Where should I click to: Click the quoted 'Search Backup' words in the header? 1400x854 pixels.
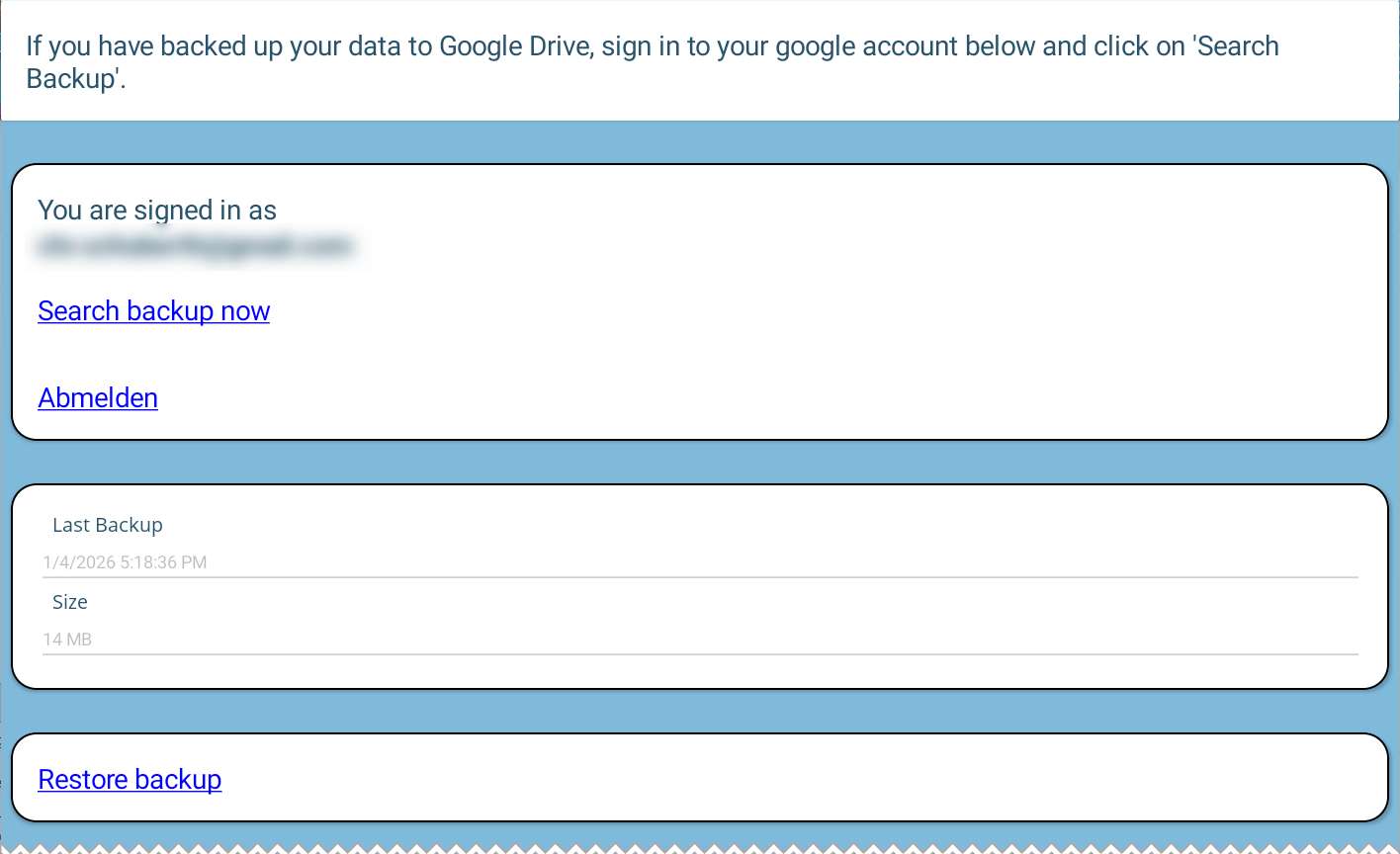tap(1236, 46)
